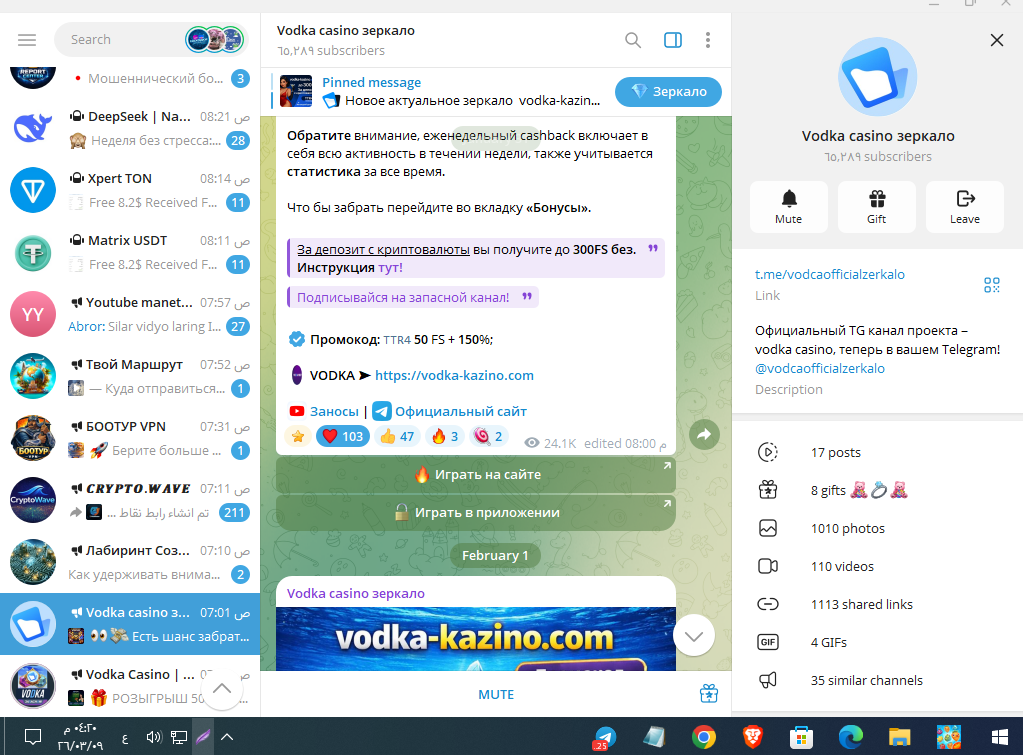This screenshot has height=755, width=1023.
Task: Open https://vodka-kazino.com link
Action: 454,375
